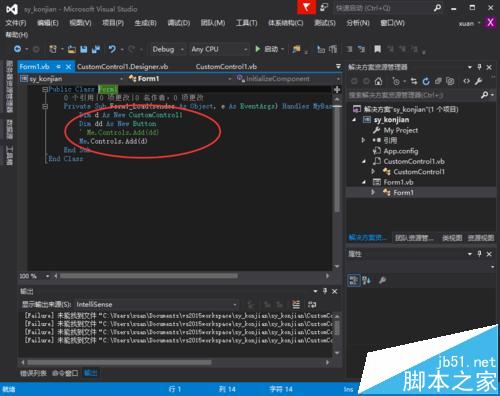Open the 编辑(E) menu
Image resolution: width=500 pixels, height=396 pixels.
pyautogui.click(x=48, y=23)
